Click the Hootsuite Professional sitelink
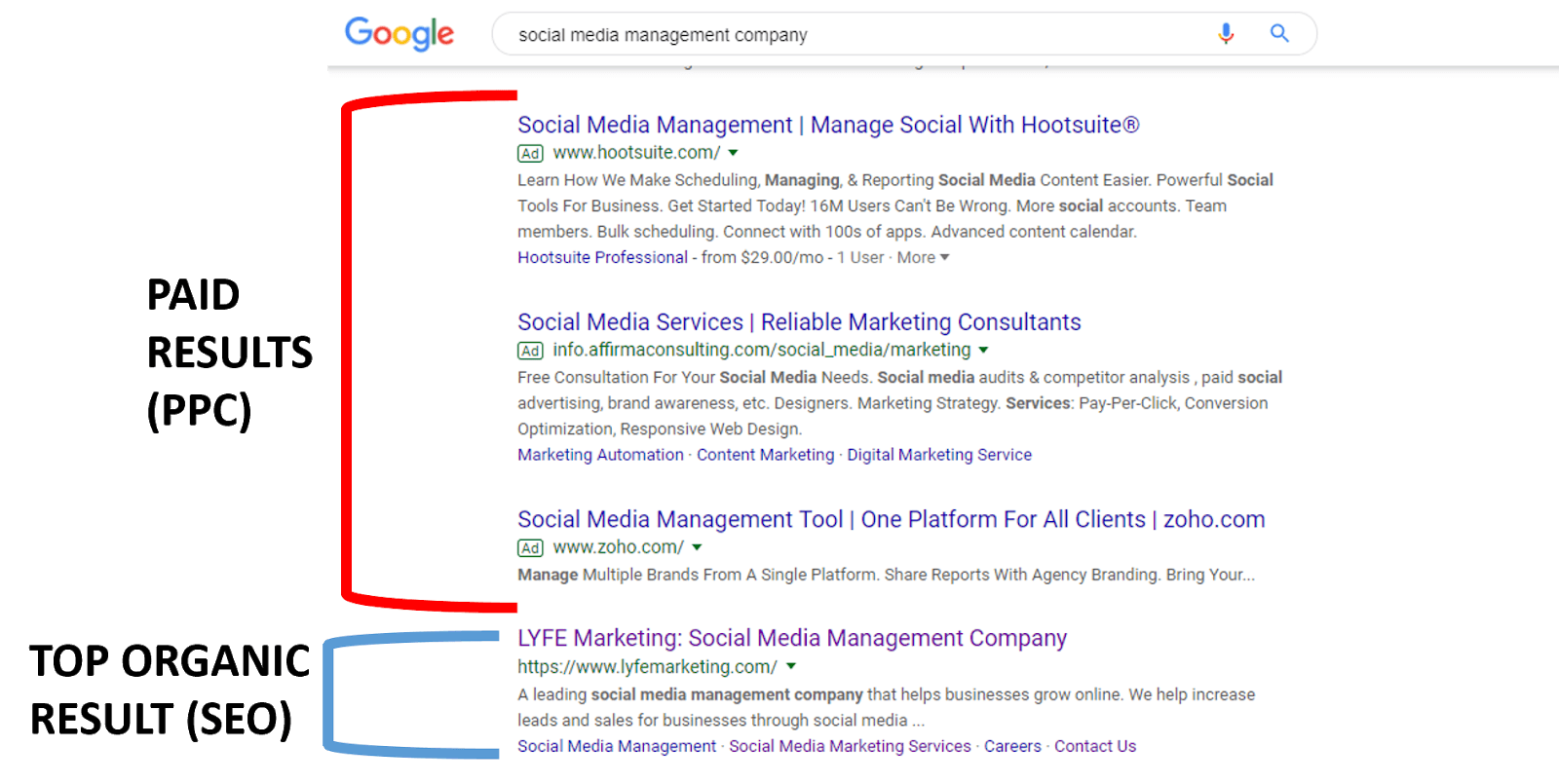The width and height of the screenshot is (1559, 784). click(x=602, y=257)
